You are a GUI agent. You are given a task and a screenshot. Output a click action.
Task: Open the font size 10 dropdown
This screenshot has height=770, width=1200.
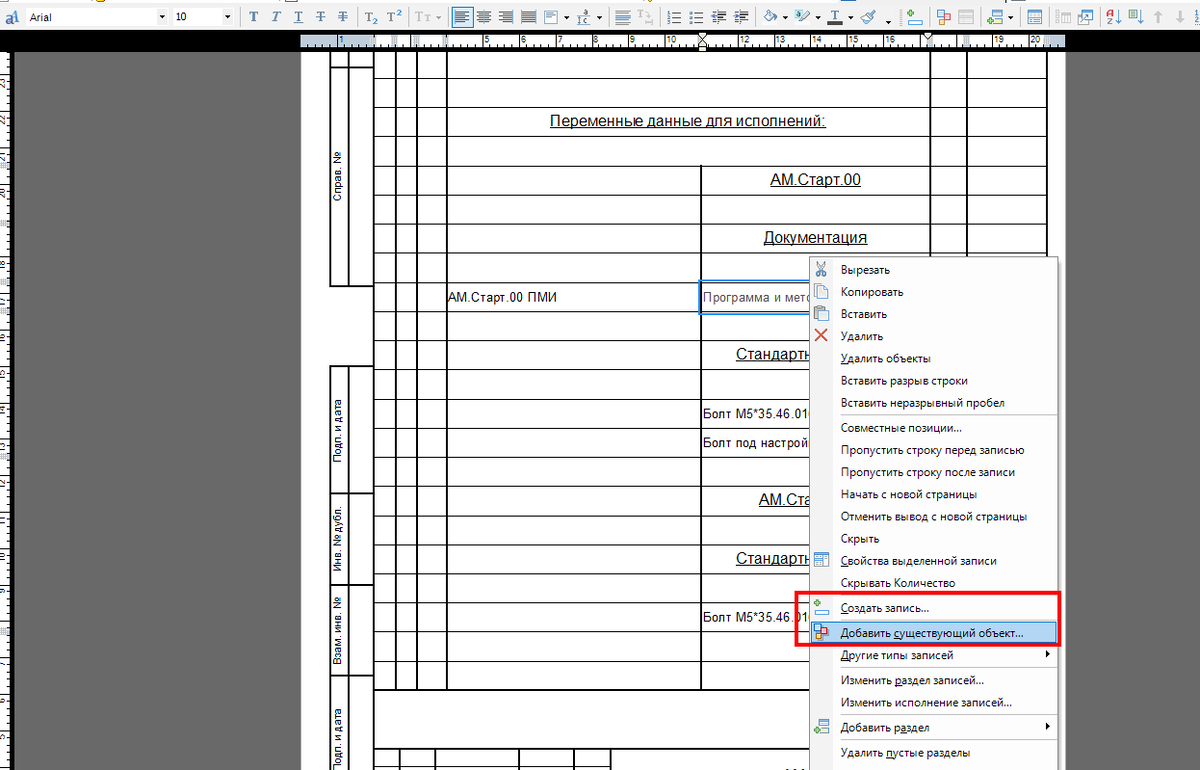[227, 17]
